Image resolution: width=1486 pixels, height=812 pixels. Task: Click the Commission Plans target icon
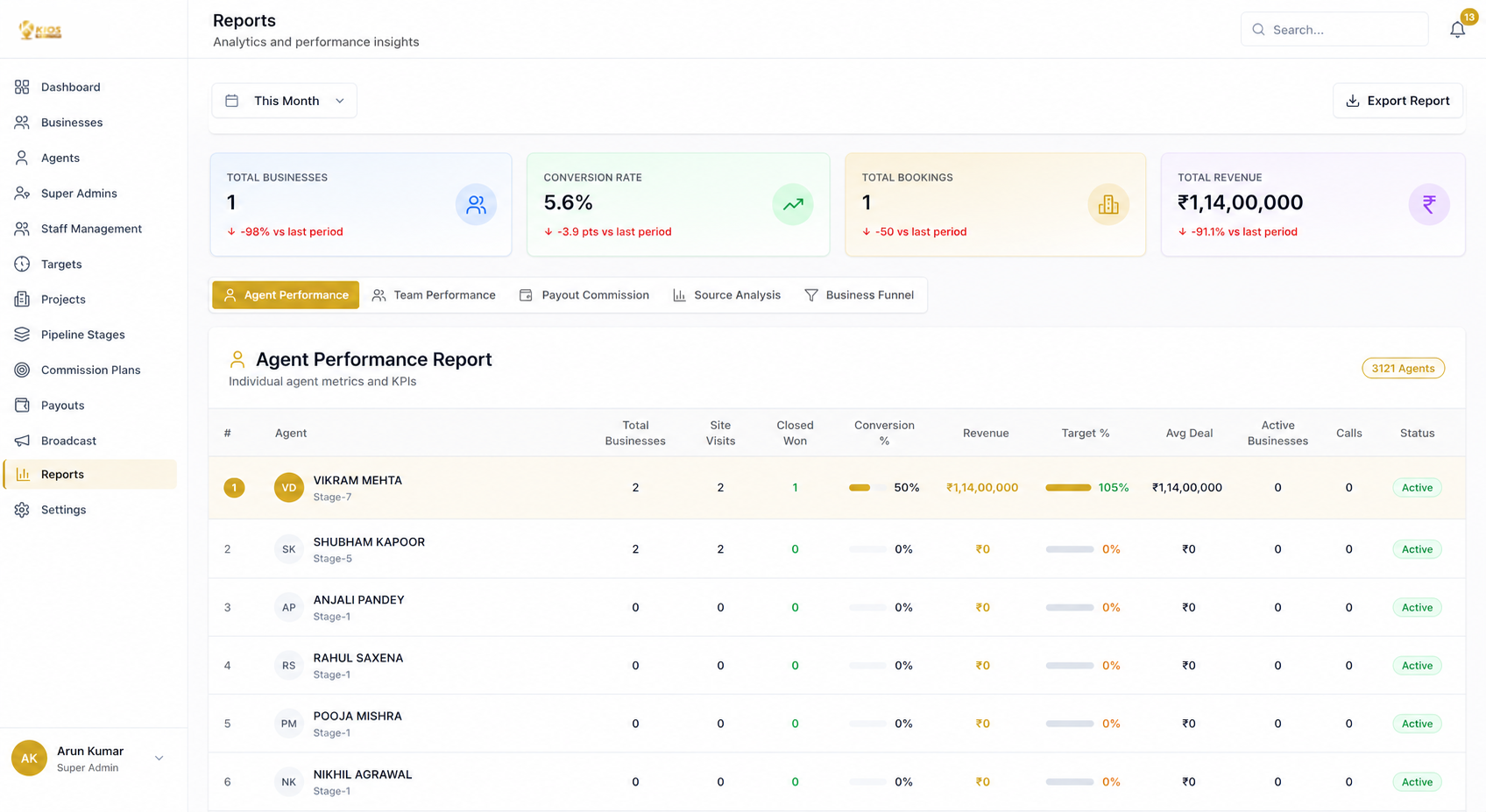pyautogui.click(x=22, y=370)
